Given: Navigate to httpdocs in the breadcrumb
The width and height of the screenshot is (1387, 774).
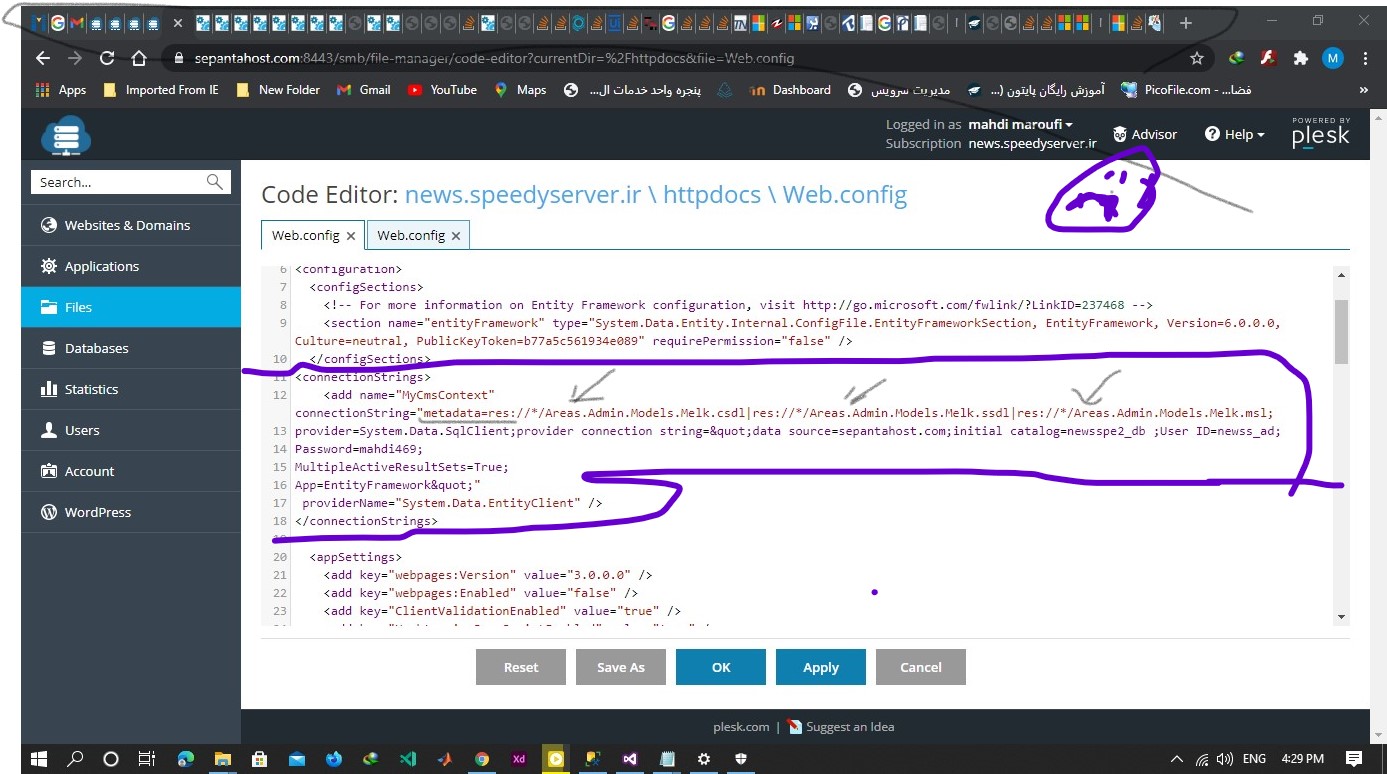Looking at the screenshot, I should (711, 195).
